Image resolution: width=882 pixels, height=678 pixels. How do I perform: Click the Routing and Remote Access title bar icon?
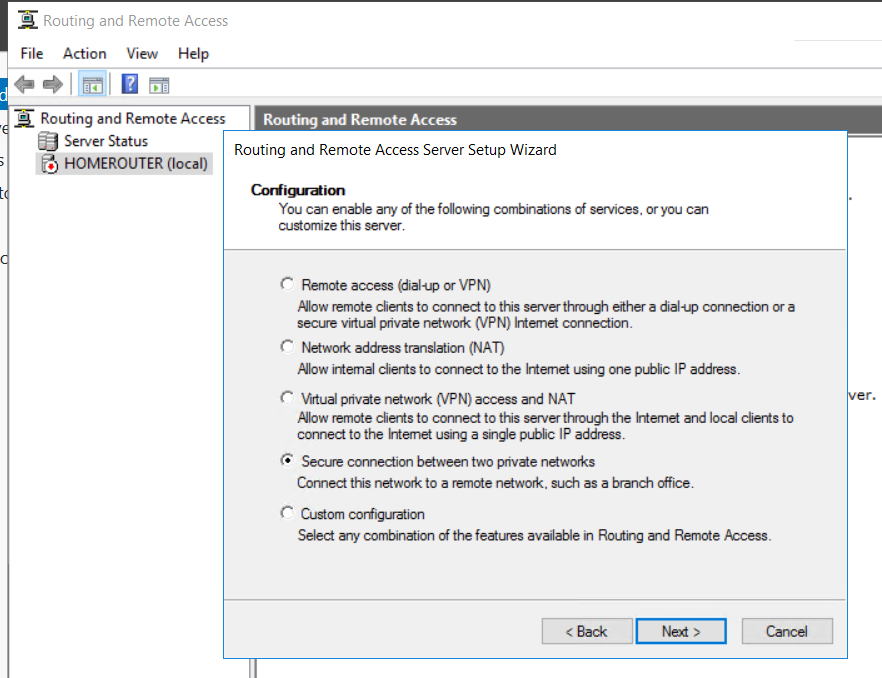(28, 20)
